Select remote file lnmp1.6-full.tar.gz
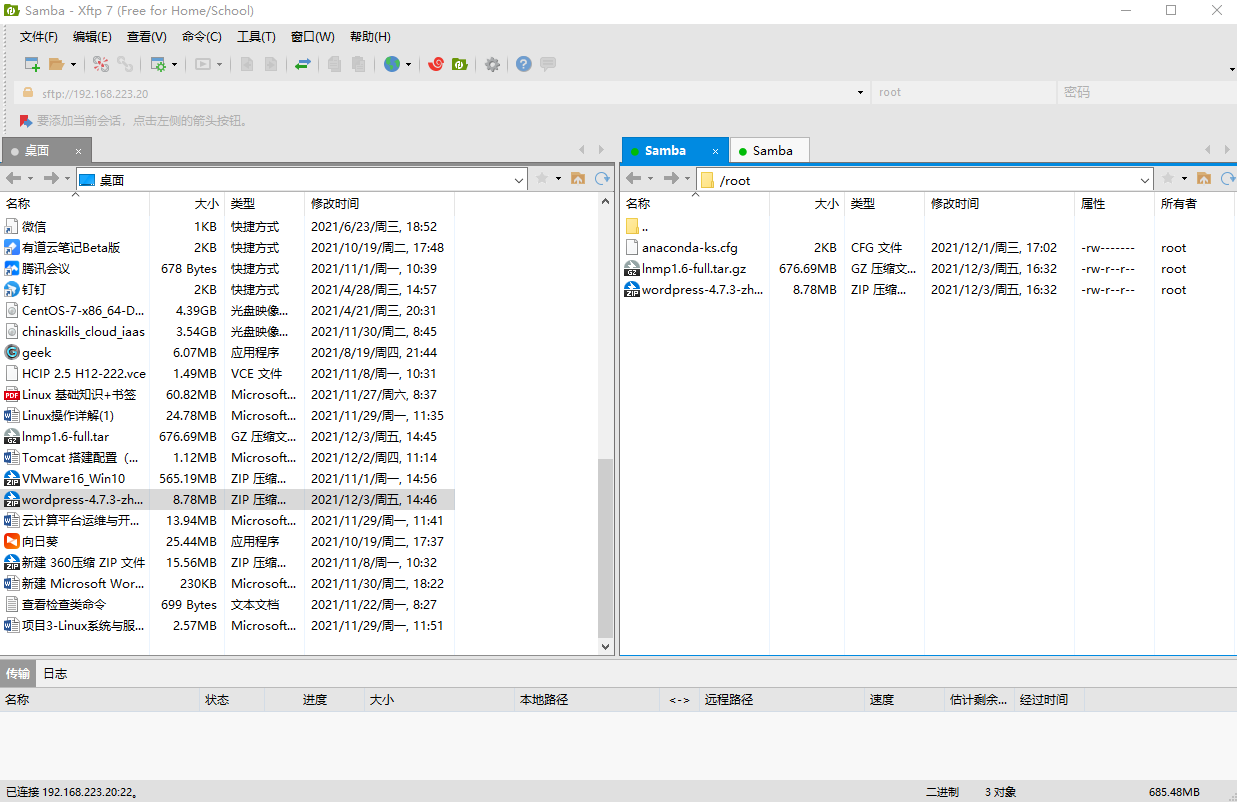 (694, 268)
